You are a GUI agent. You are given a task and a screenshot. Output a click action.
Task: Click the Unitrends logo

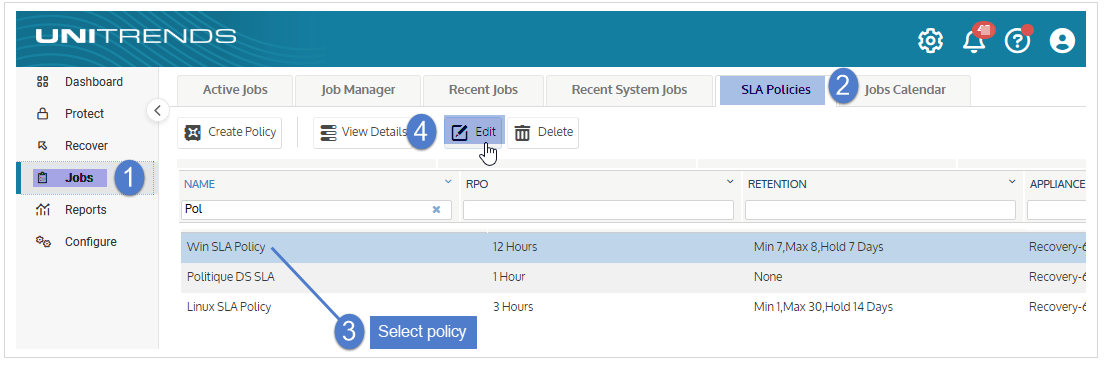(135, 36)
